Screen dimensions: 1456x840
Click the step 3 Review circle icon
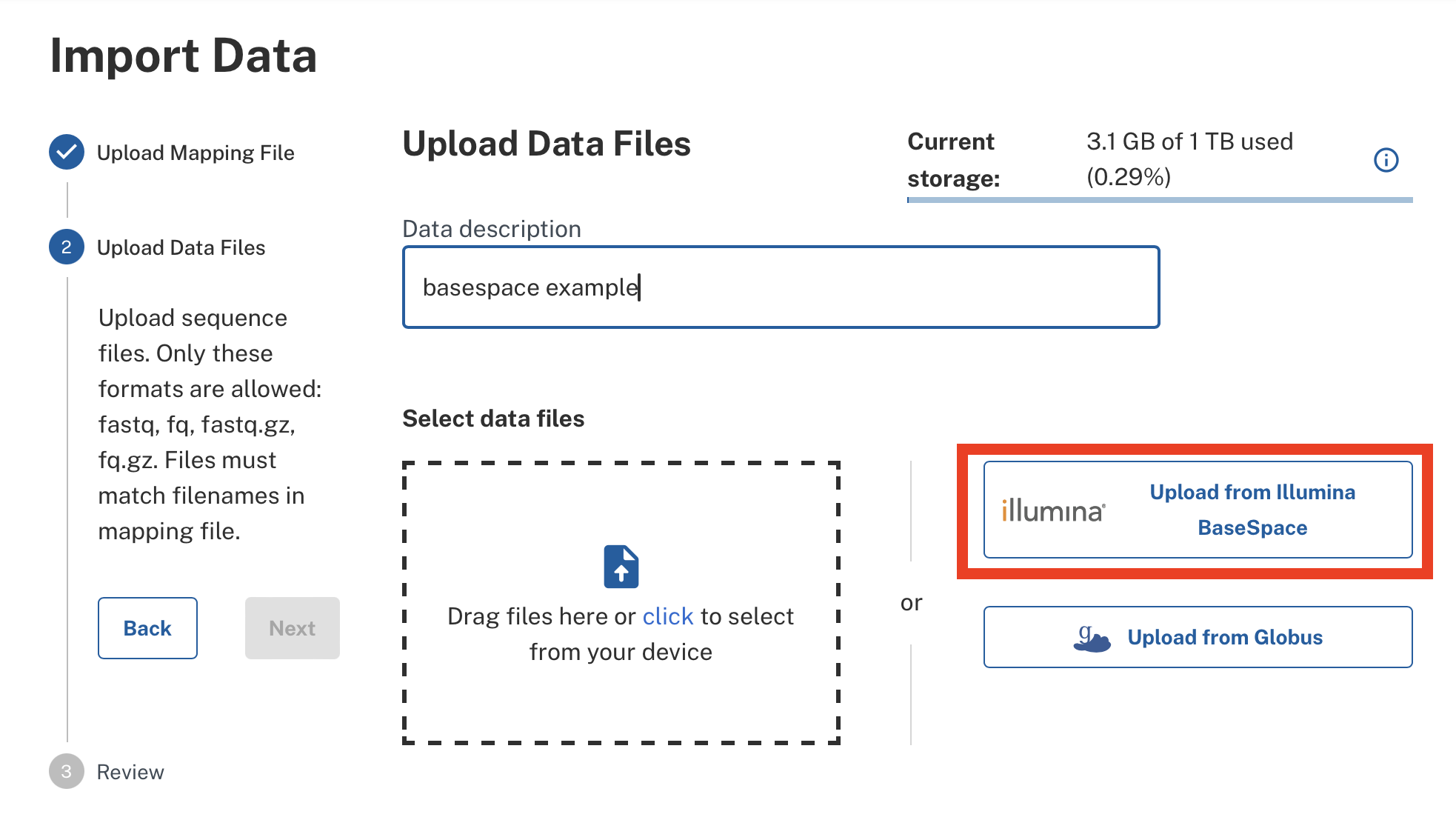pos(67,771)
